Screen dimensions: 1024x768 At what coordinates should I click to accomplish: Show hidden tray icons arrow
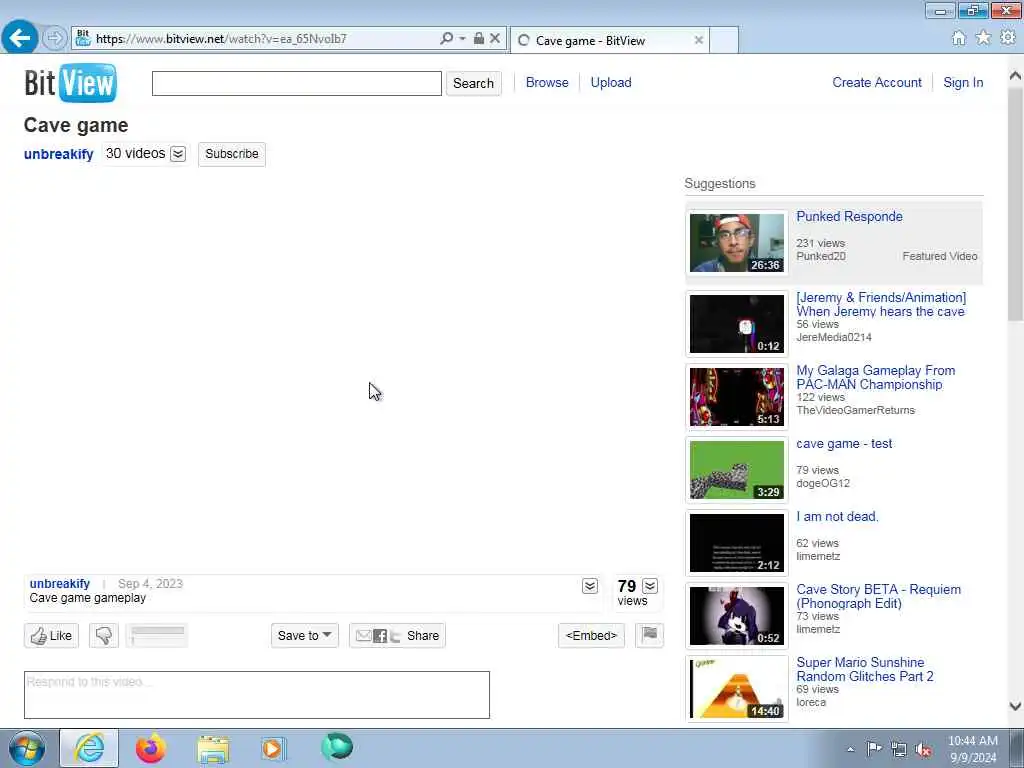pyautogui.click(x=850, y=749)
